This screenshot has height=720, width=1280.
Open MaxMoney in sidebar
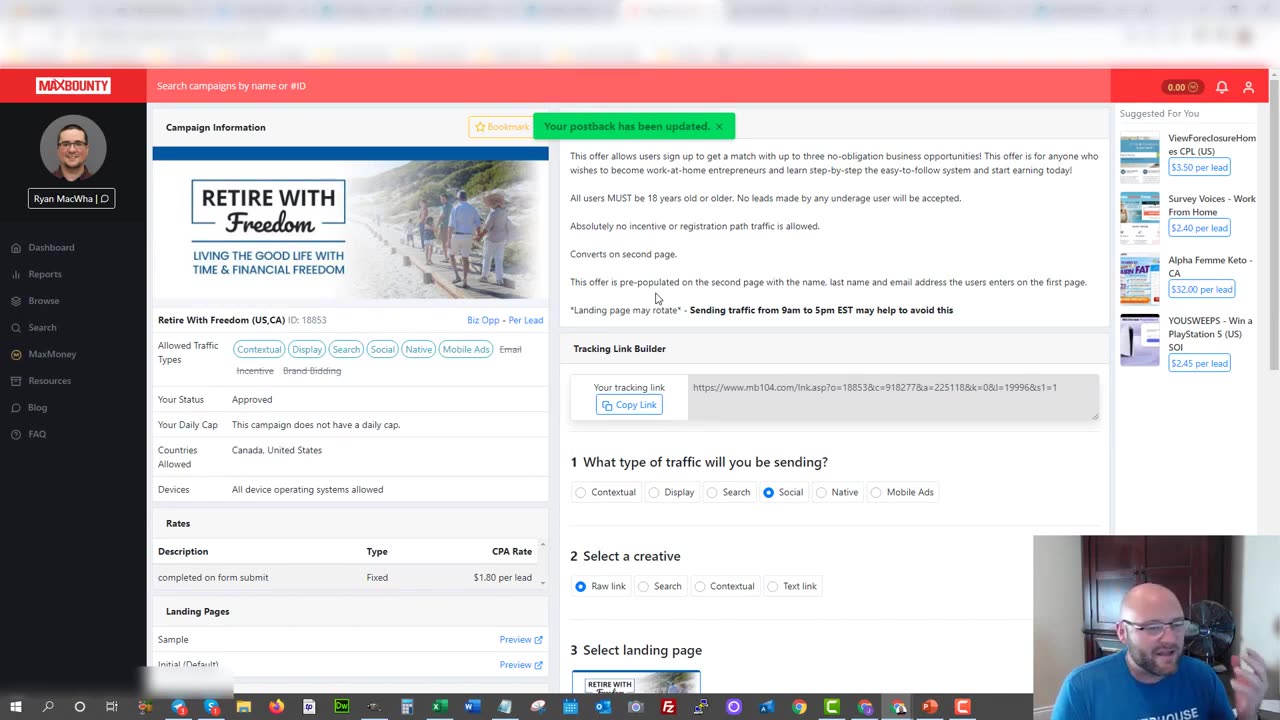[52, 354]
